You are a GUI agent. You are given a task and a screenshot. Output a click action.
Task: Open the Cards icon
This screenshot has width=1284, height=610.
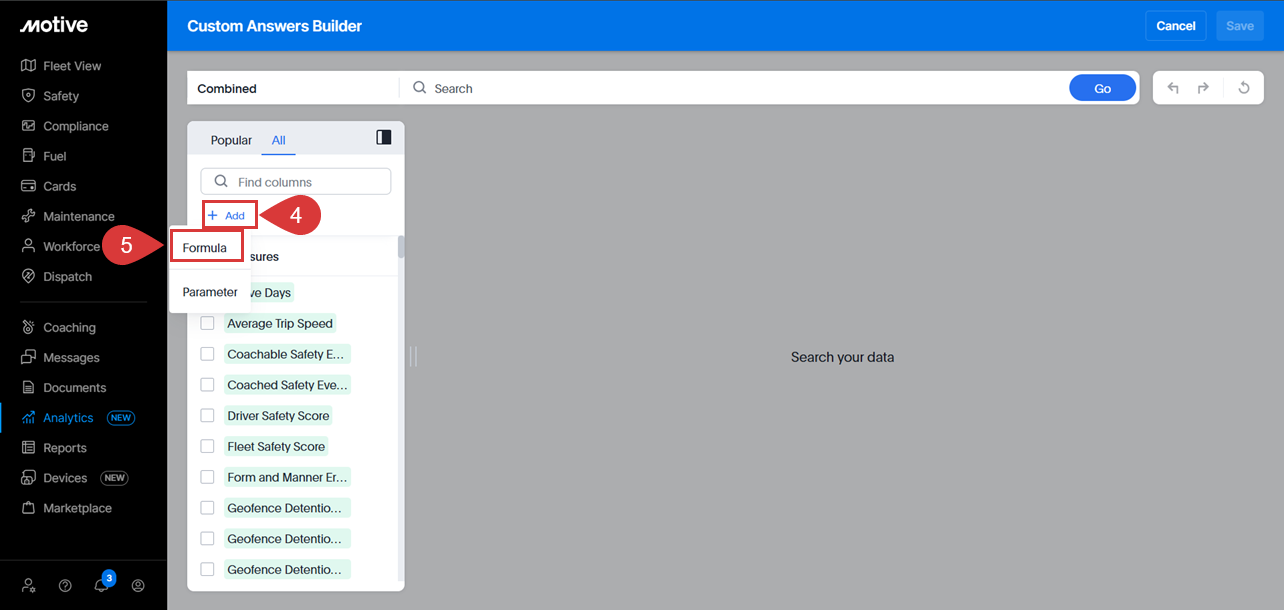29,186
